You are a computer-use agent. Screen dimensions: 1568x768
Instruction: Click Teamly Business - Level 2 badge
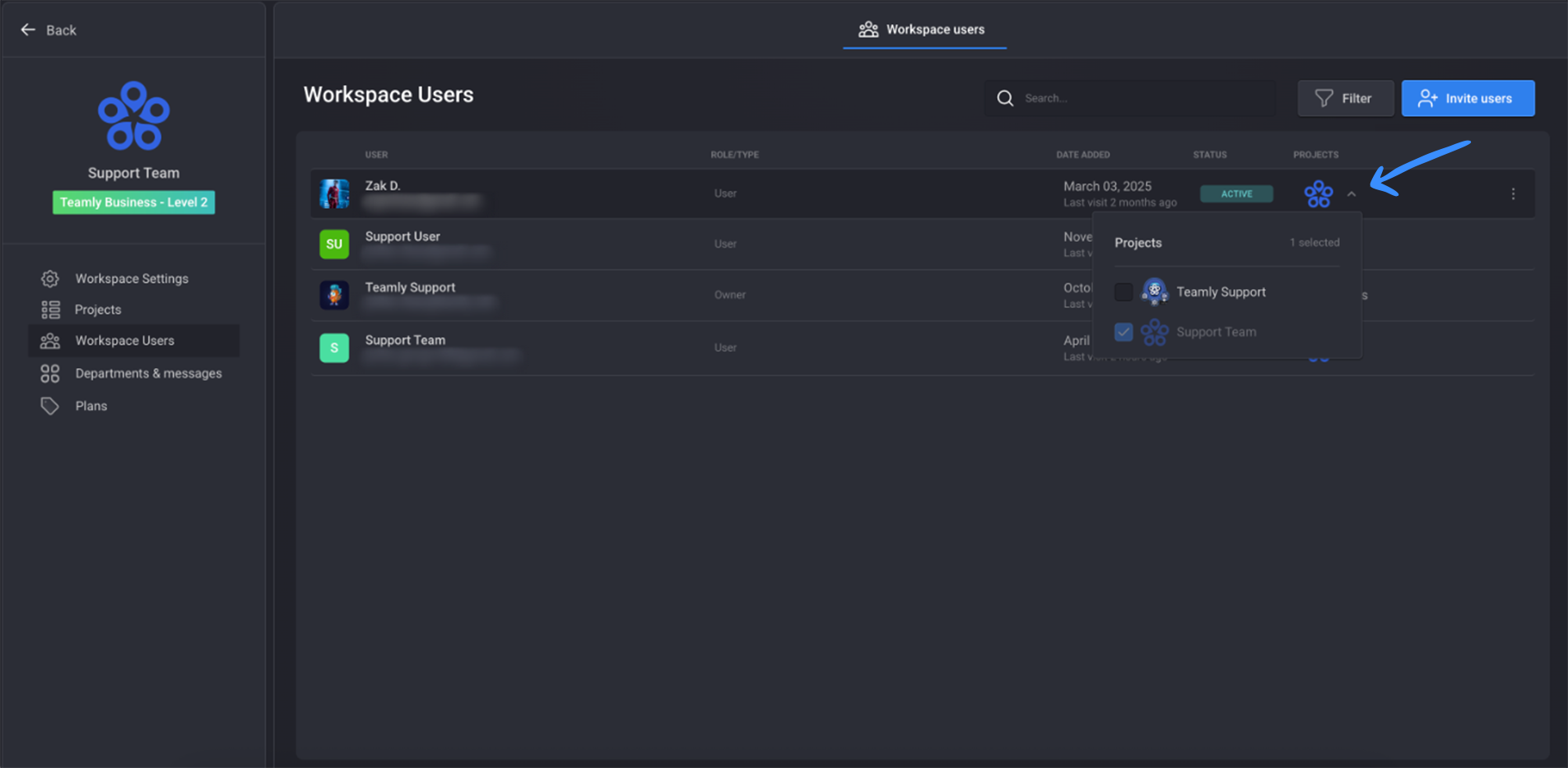click(x=133, y=202)
